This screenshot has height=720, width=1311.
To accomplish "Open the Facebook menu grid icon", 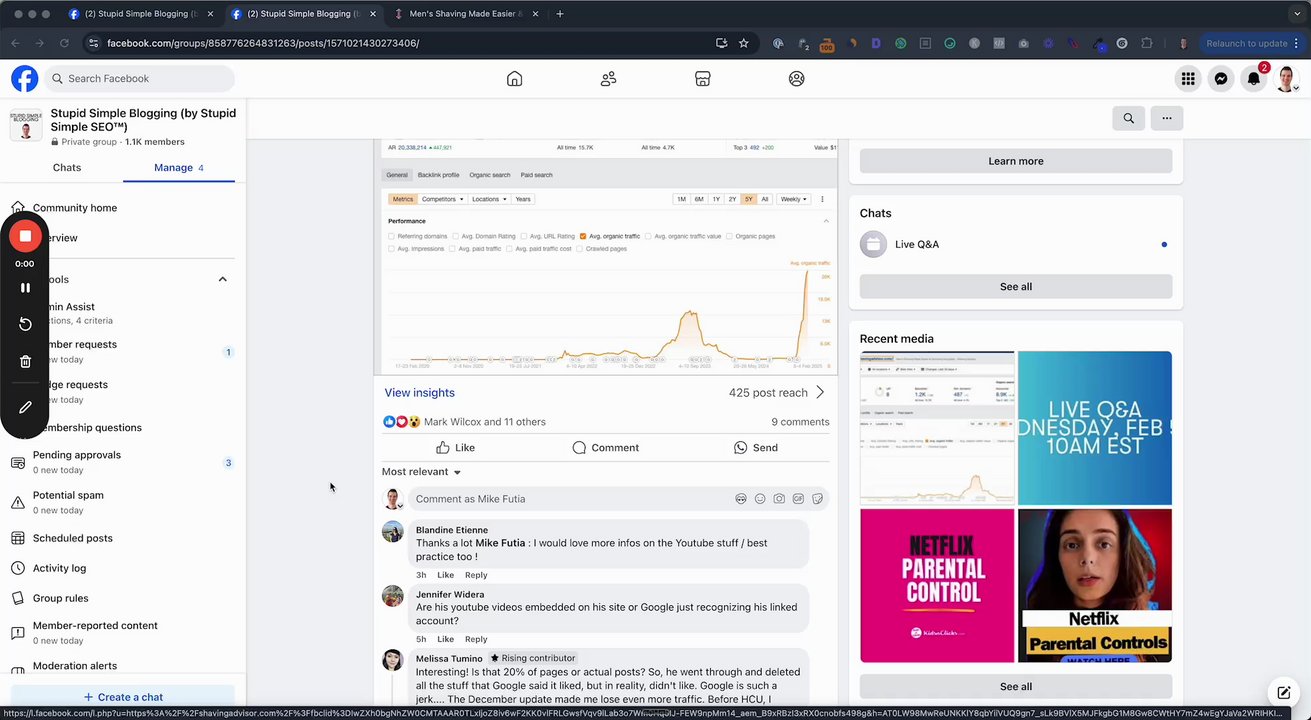I will (1188, 78).
